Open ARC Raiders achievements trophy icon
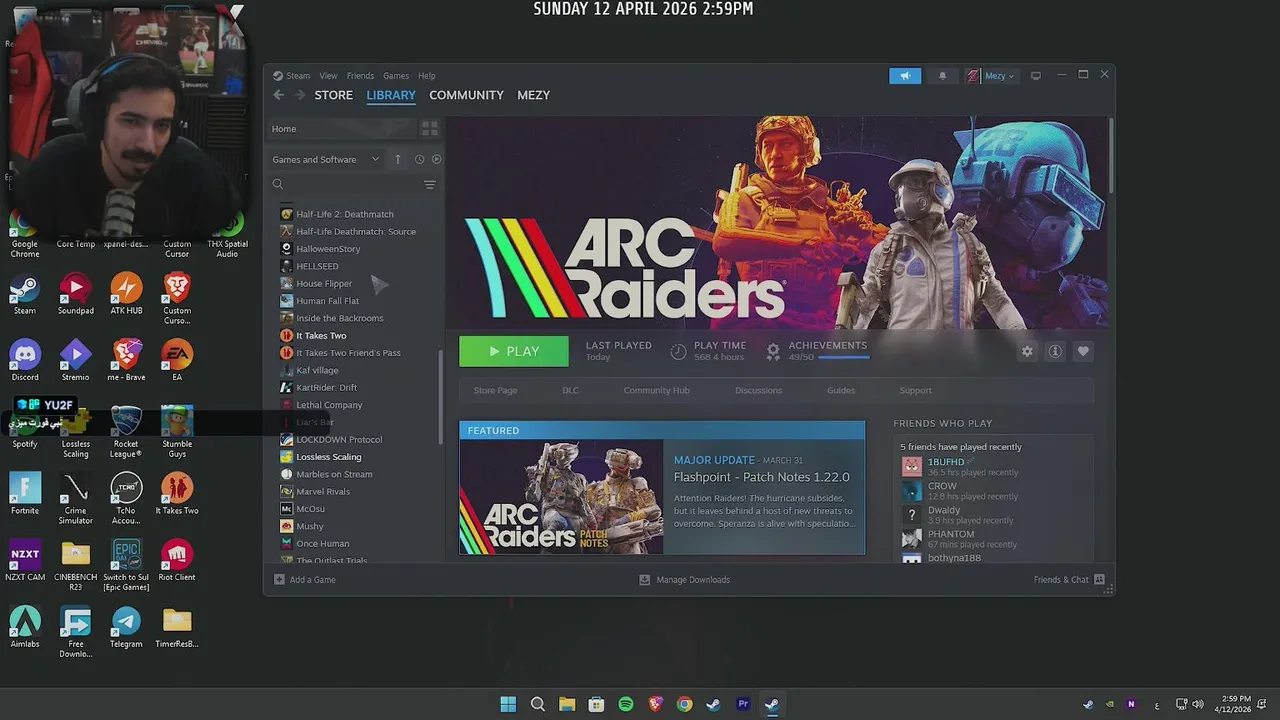Viewport: 1280px width, 720px height. point(773,351)
